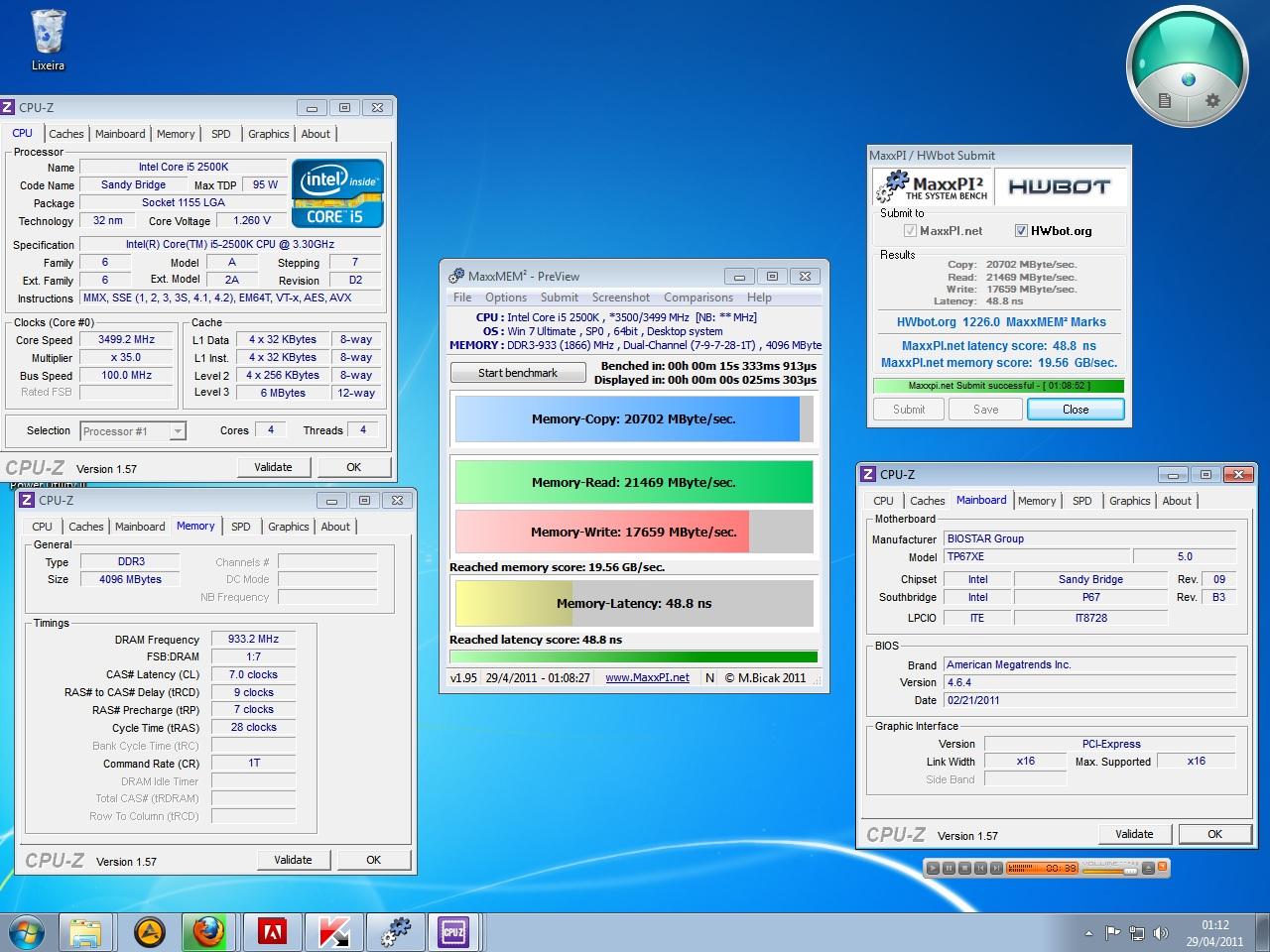Image resolution: width=1270 pixels, height=952 pixels.
Task: Click the Core Speed 3499.2 MHz field
Action: (x=127, y=339)
